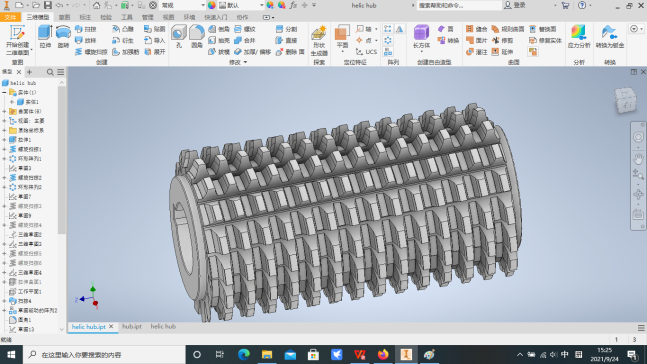The height and width of the screenshot is (364, 647).
Task: Click the Box (长方体) freeform tool
Action: (x=421, y=37)
